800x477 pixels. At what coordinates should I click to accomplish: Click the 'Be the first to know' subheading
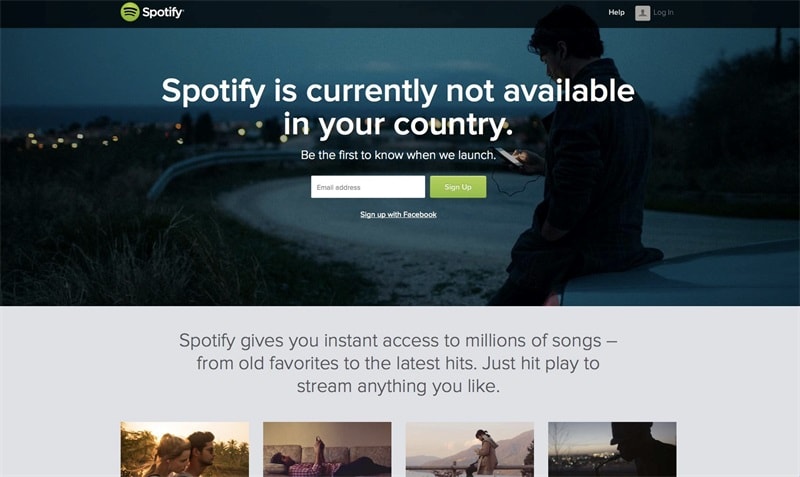pos(398,155)
